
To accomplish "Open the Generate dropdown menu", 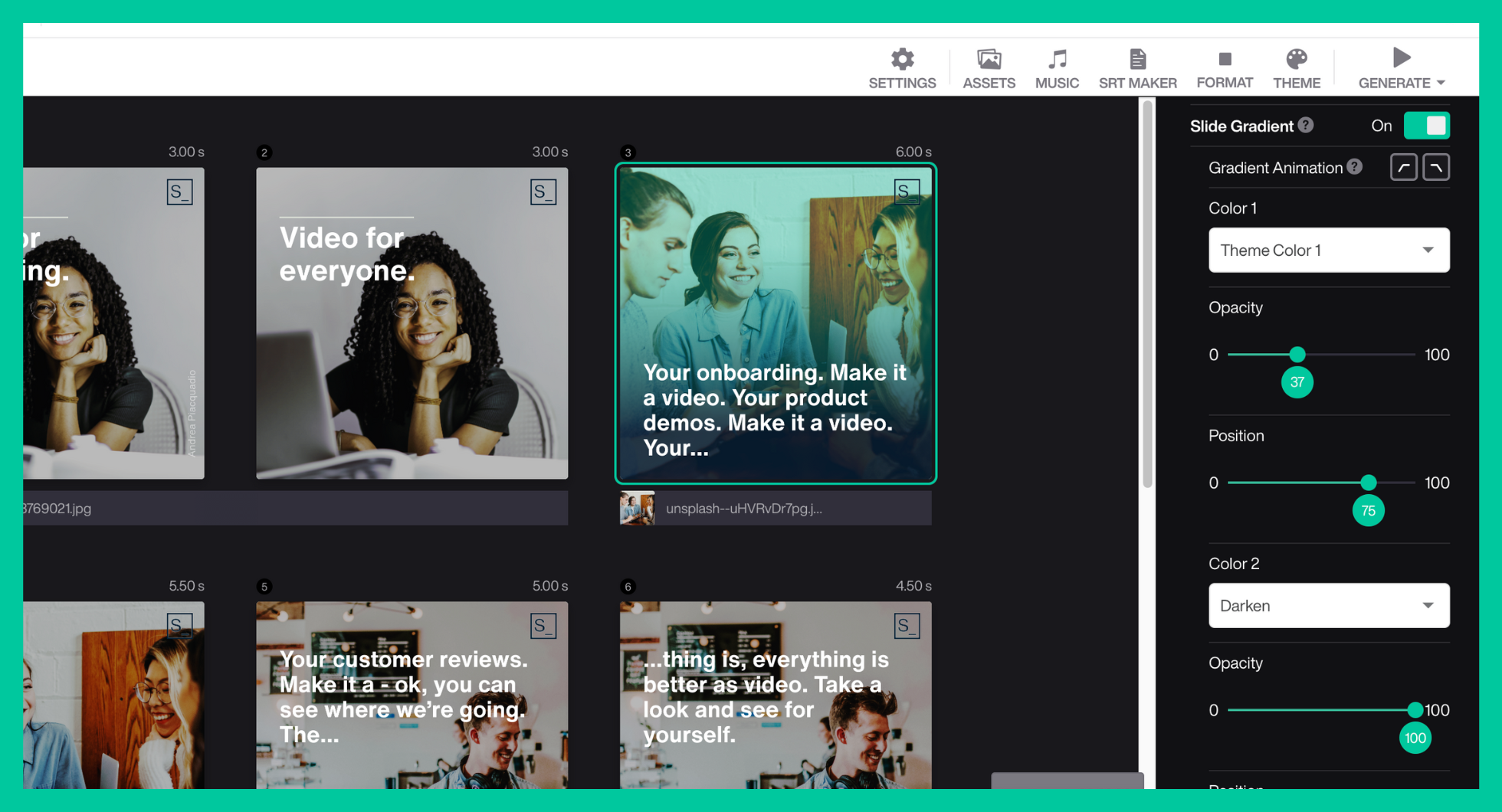I will click(1402, 68).
